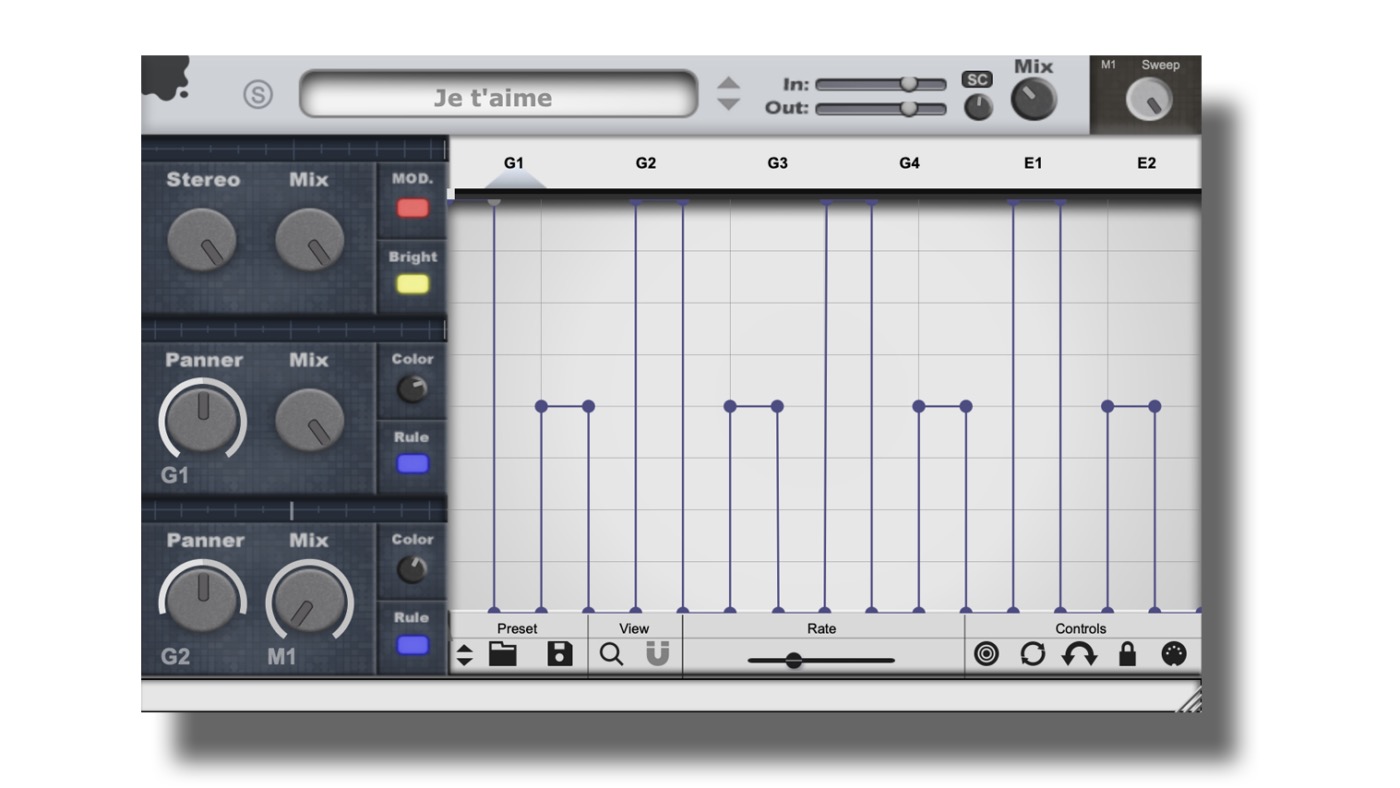This screenshot has width=1400, height=788.
Task: Switch to the G1 tab
Action: [513, 163]
